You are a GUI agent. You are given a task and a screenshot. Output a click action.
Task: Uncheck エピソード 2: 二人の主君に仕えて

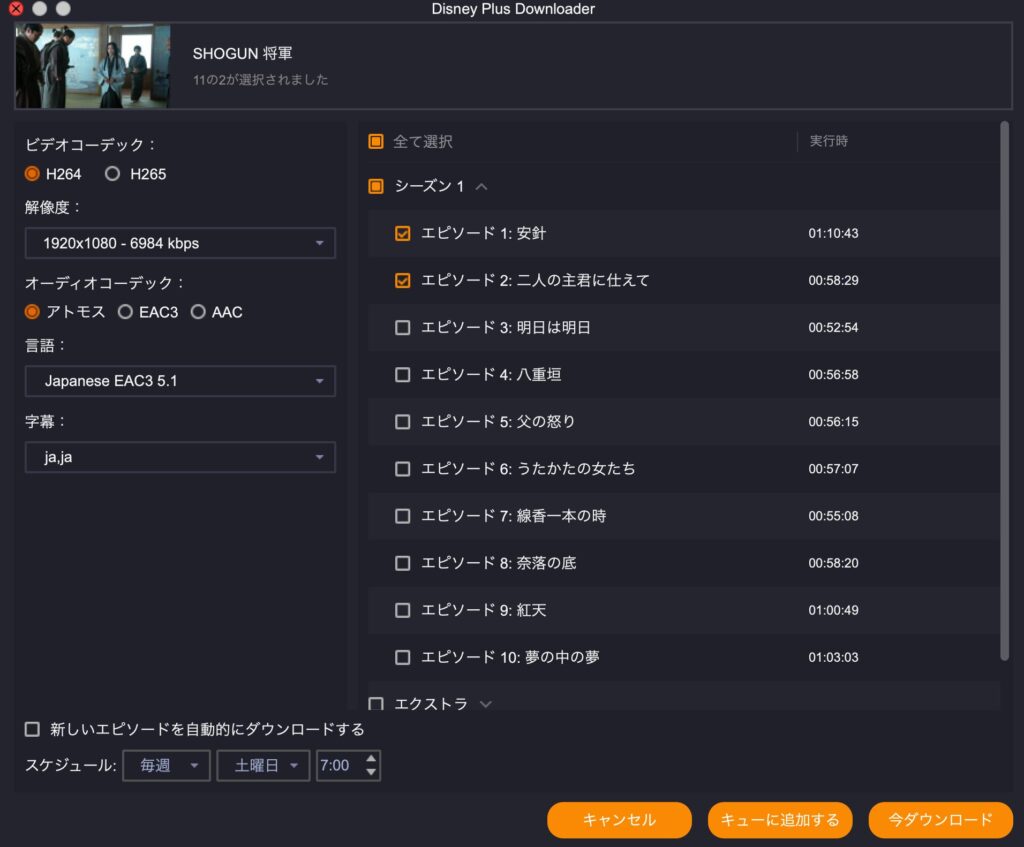(x=403, y=280)
